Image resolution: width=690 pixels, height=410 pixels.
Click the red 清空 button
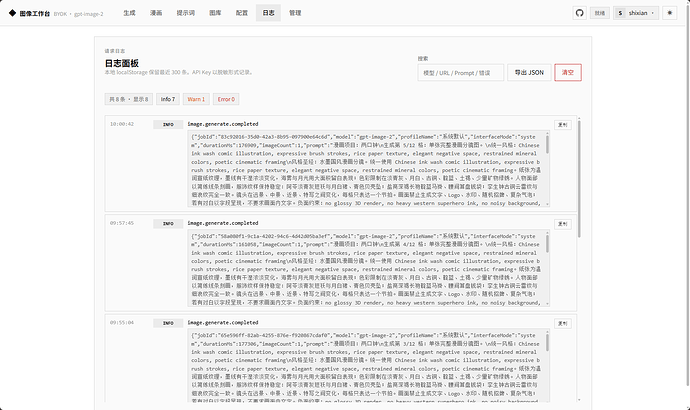click(568, 73)
